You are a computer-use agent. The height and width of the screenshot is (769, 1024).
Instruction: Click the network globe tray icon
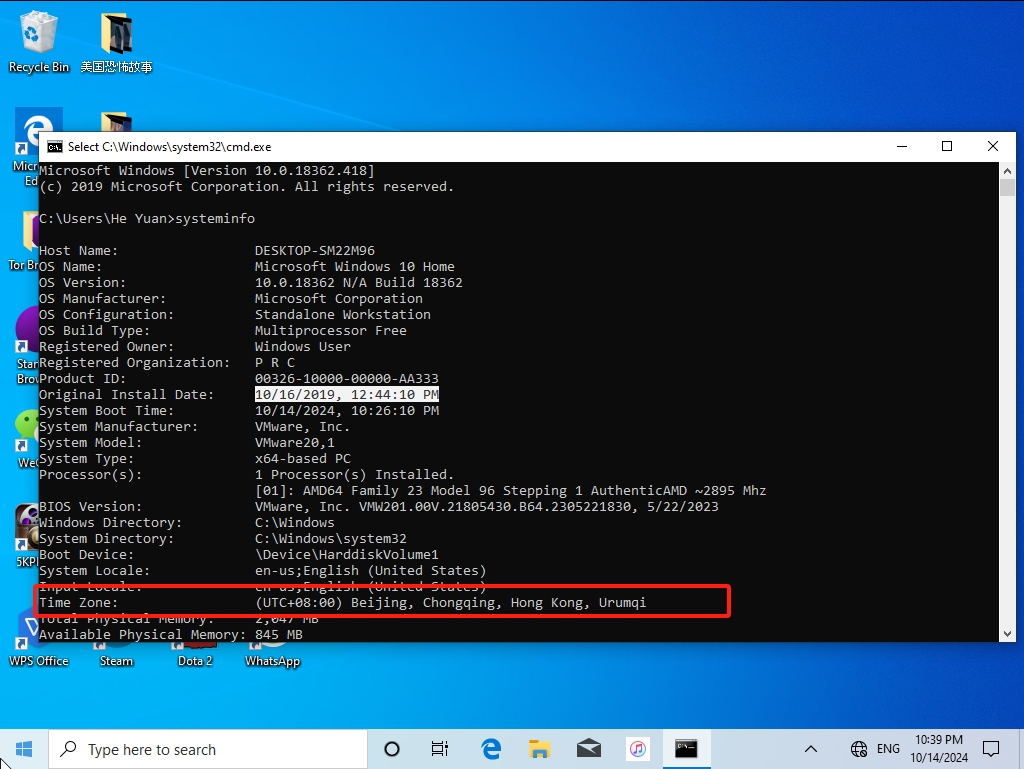859,749
